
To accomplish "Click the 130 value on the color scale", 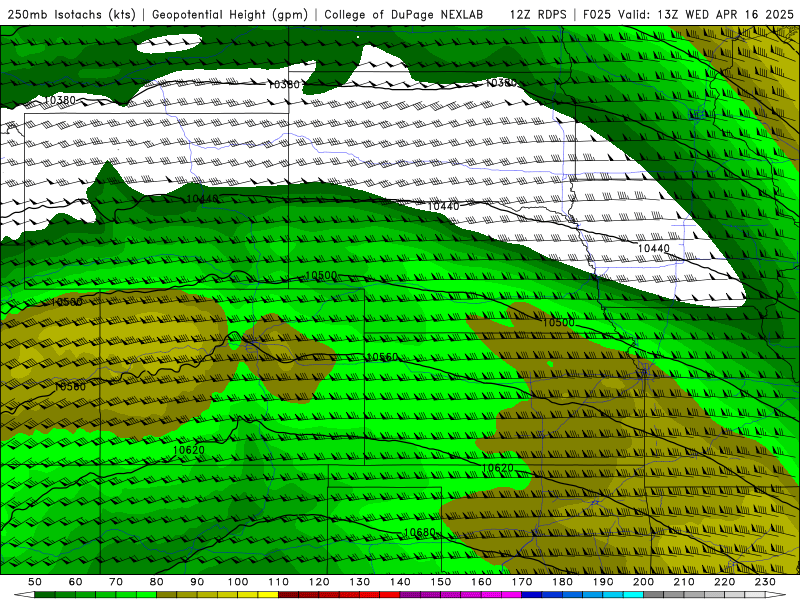I will (x=360, y=582).
